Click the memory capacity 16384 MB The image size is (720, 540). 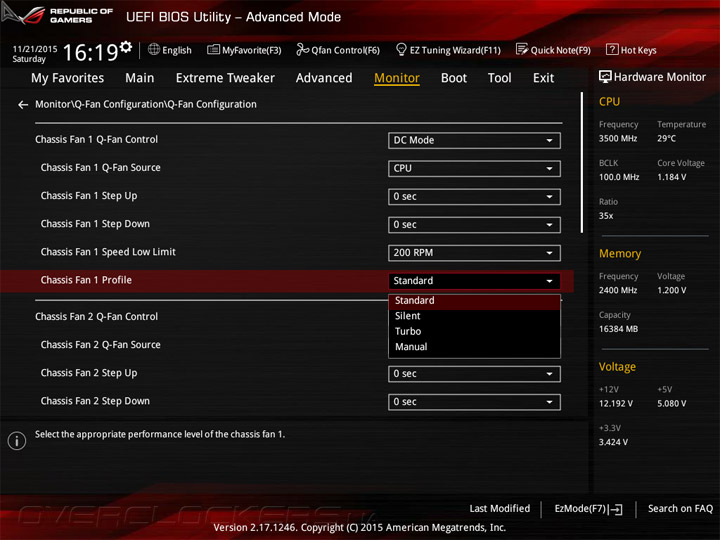pos(619,329)
